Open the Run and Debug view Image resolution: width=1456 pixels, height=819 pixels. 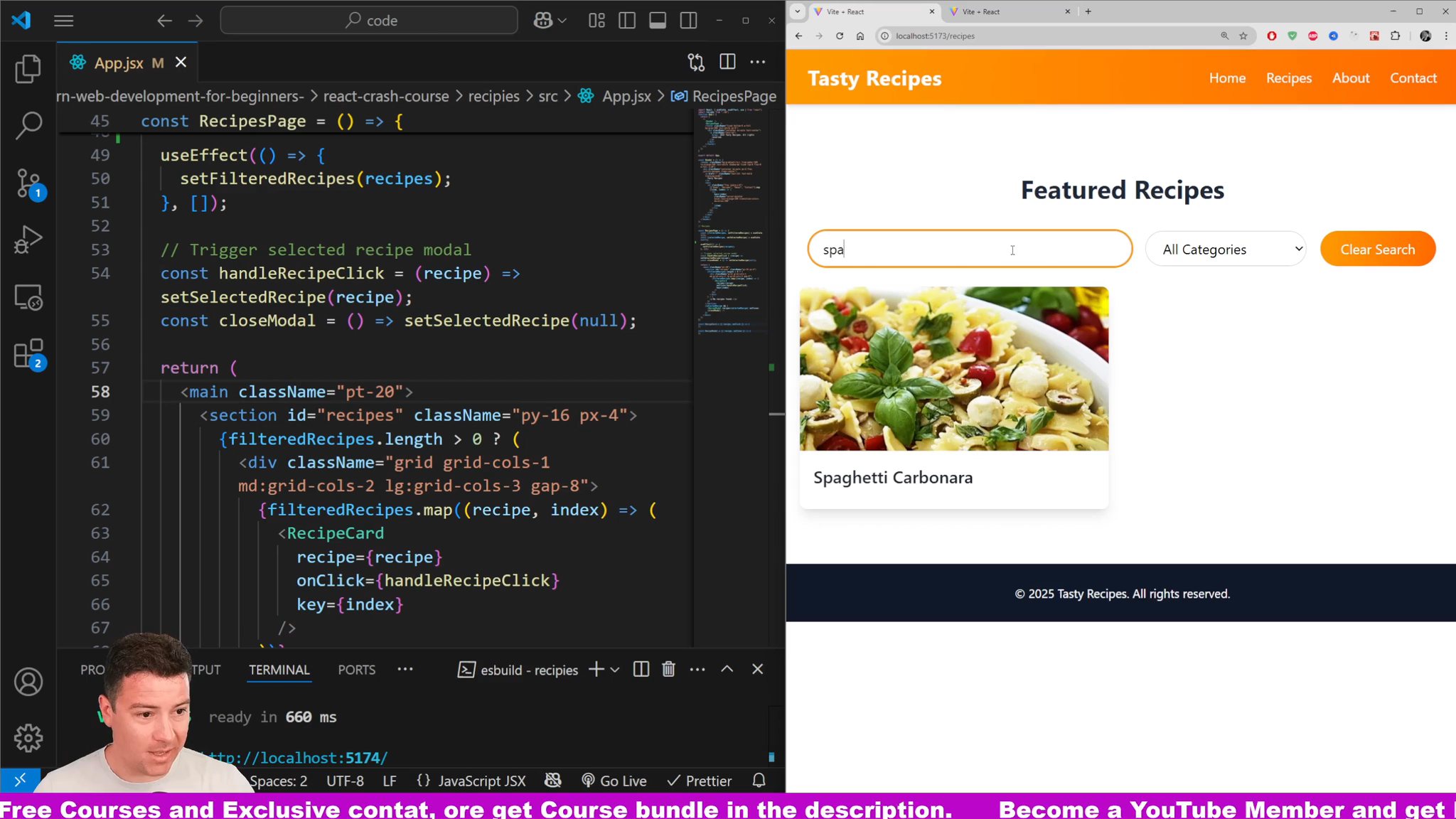(28, 240)
